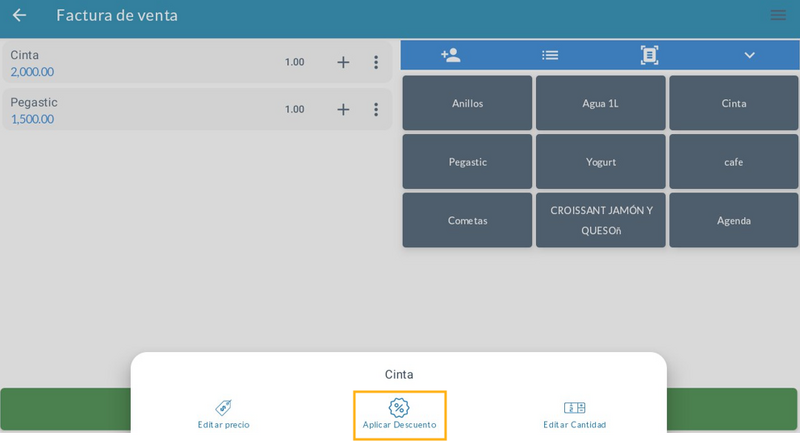Open more options for Pegastic item
The width and height of the screenshot is (800, 441).
point(376,110)
